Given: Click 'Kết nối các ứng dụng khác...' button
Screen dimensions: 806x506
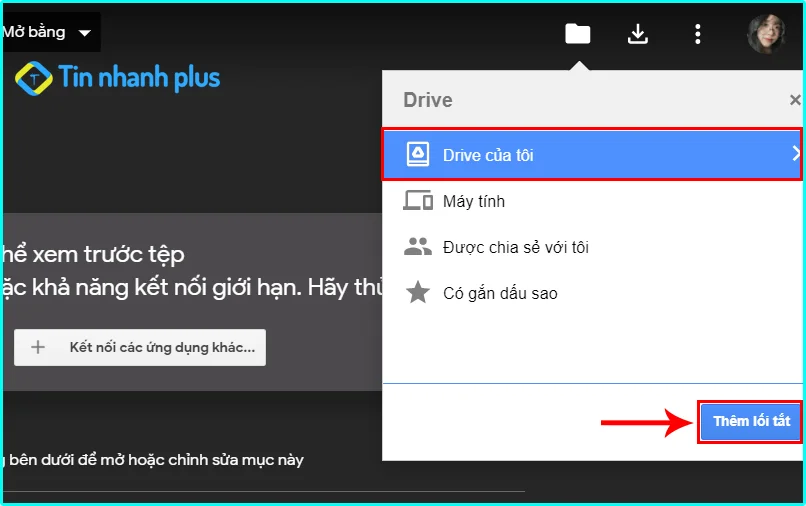Looking at the screenshot, I should click(140, 348).
